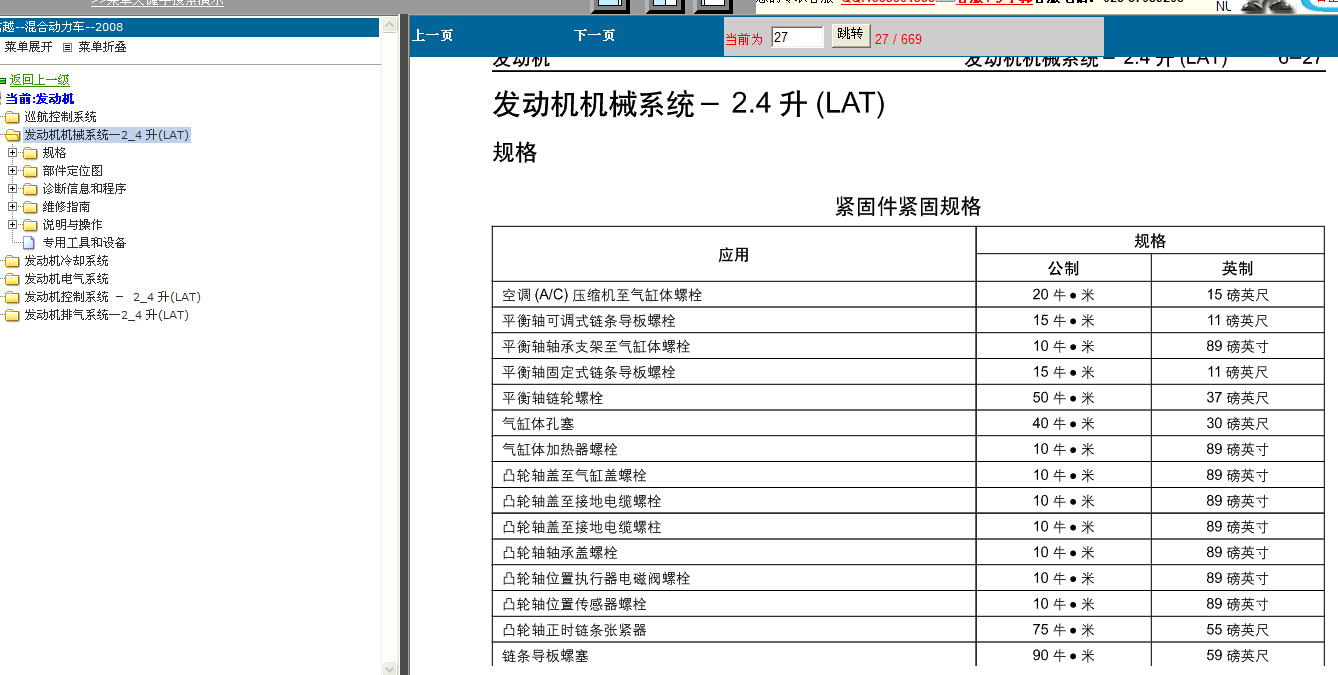This screenshot has height=675, width=1338.
Task: Click row 凸轮轴位置传感器螺栓
Action: tap(908, 604)
